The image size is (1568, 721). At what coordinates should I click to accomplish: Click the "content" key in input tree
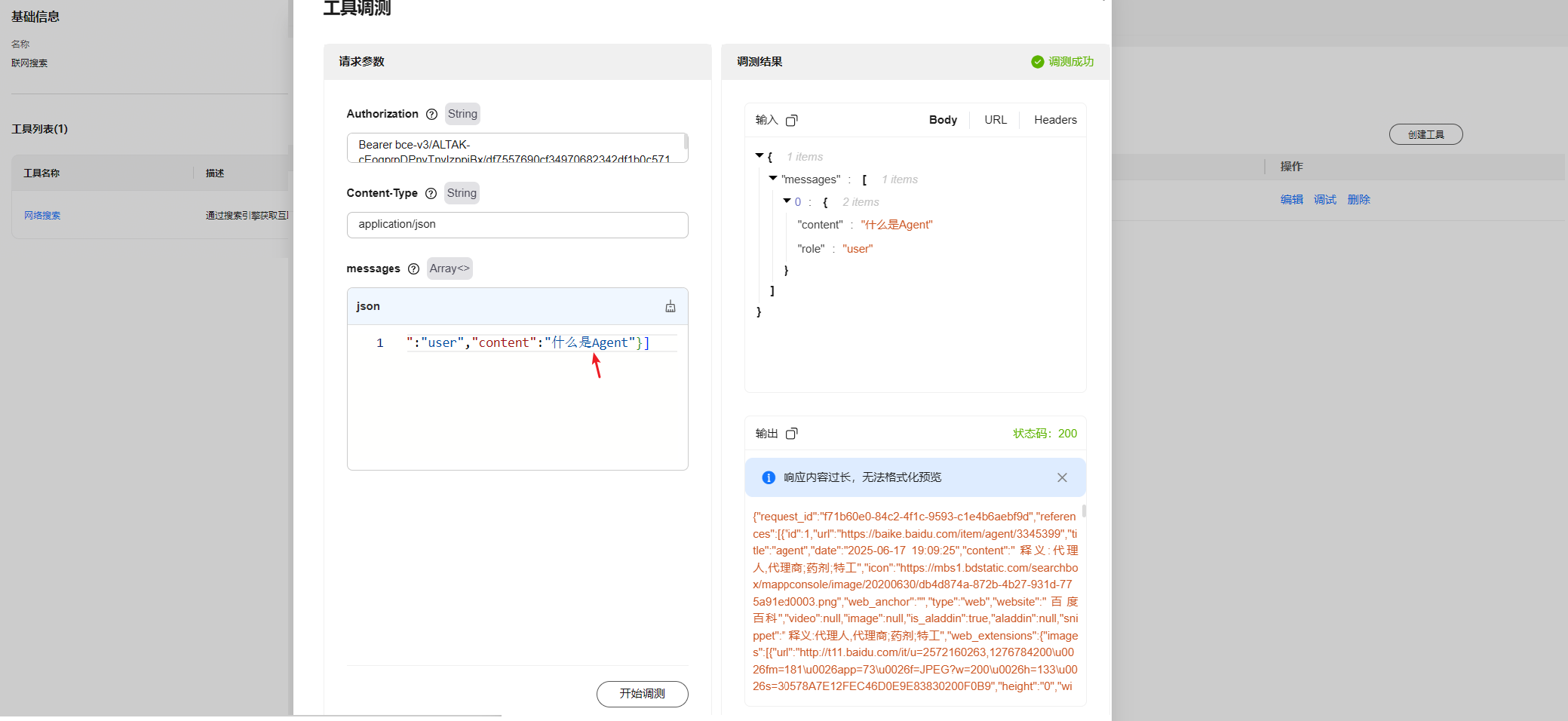[x=821, y=225]
